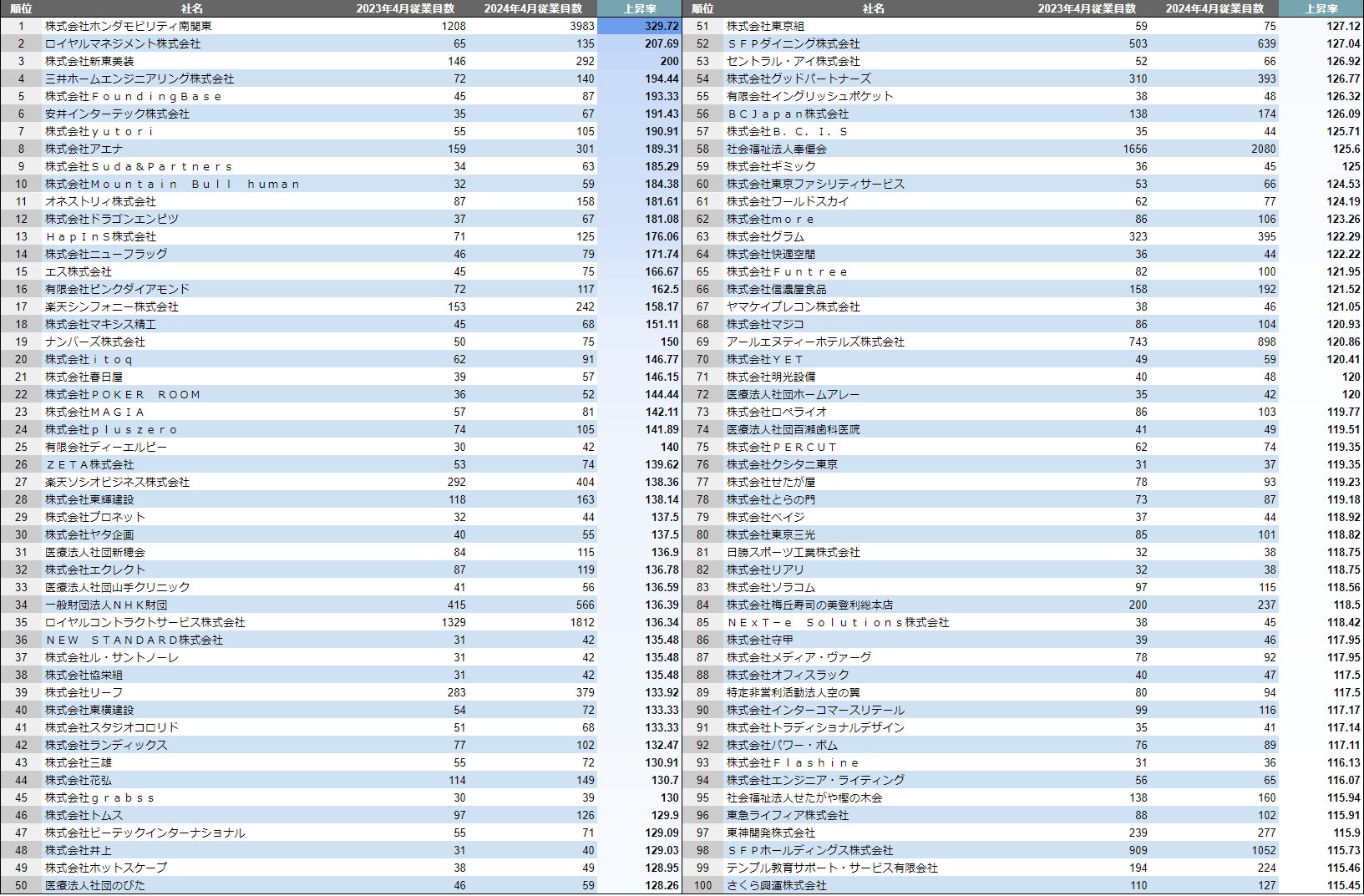Pick the 株式会社ｇｒａｂｓｓ company name
This screenshot has width=1364, height=896.
(100, 797)
